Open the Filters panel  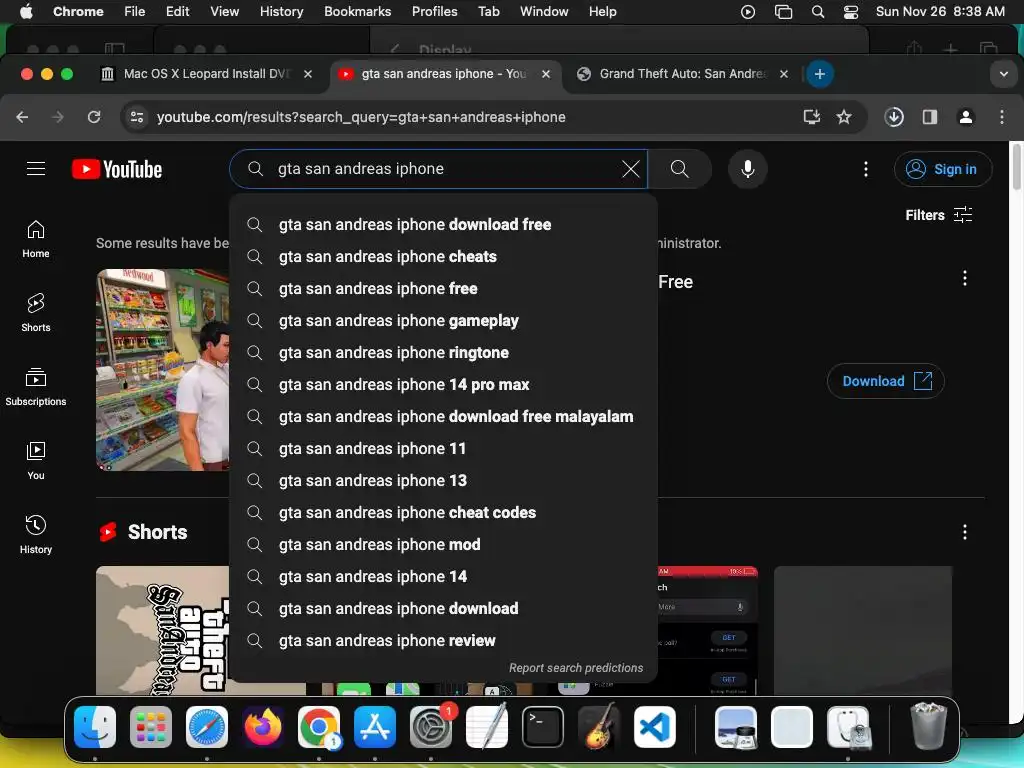pyautogui.click(x=938, y=215)
